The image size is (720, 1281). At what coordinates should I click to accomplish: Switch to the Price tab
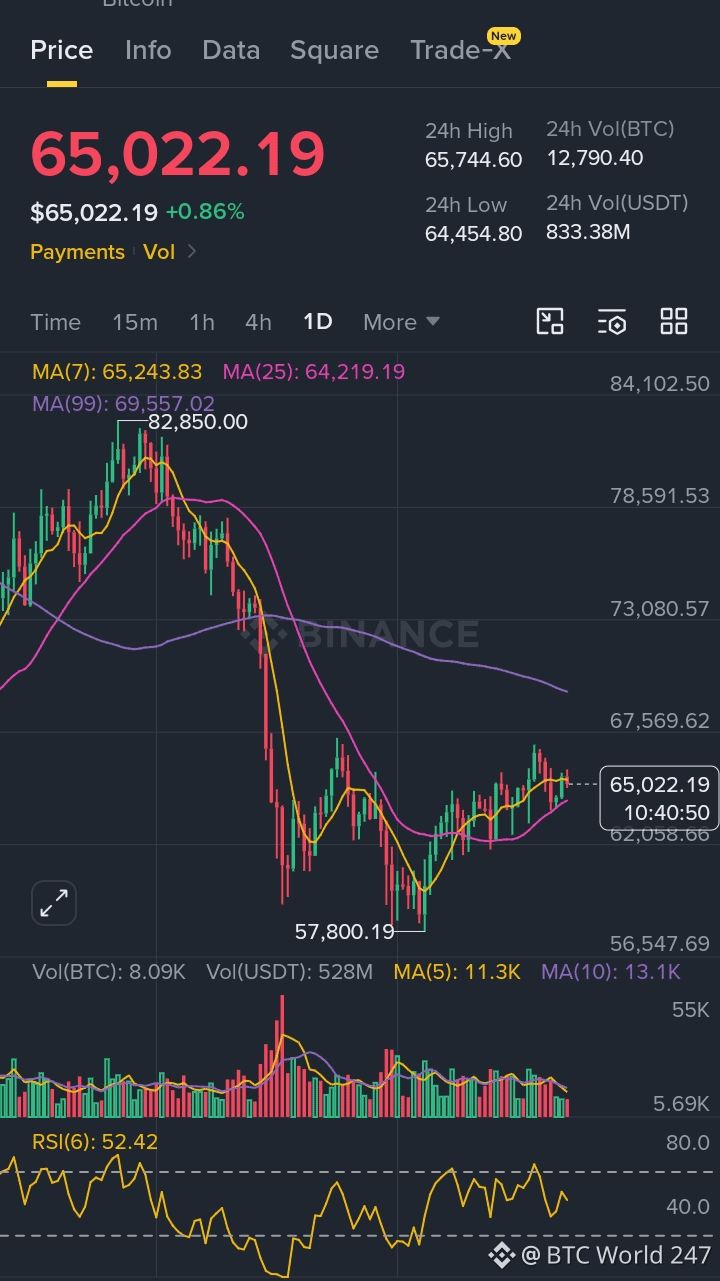[62, 50]
